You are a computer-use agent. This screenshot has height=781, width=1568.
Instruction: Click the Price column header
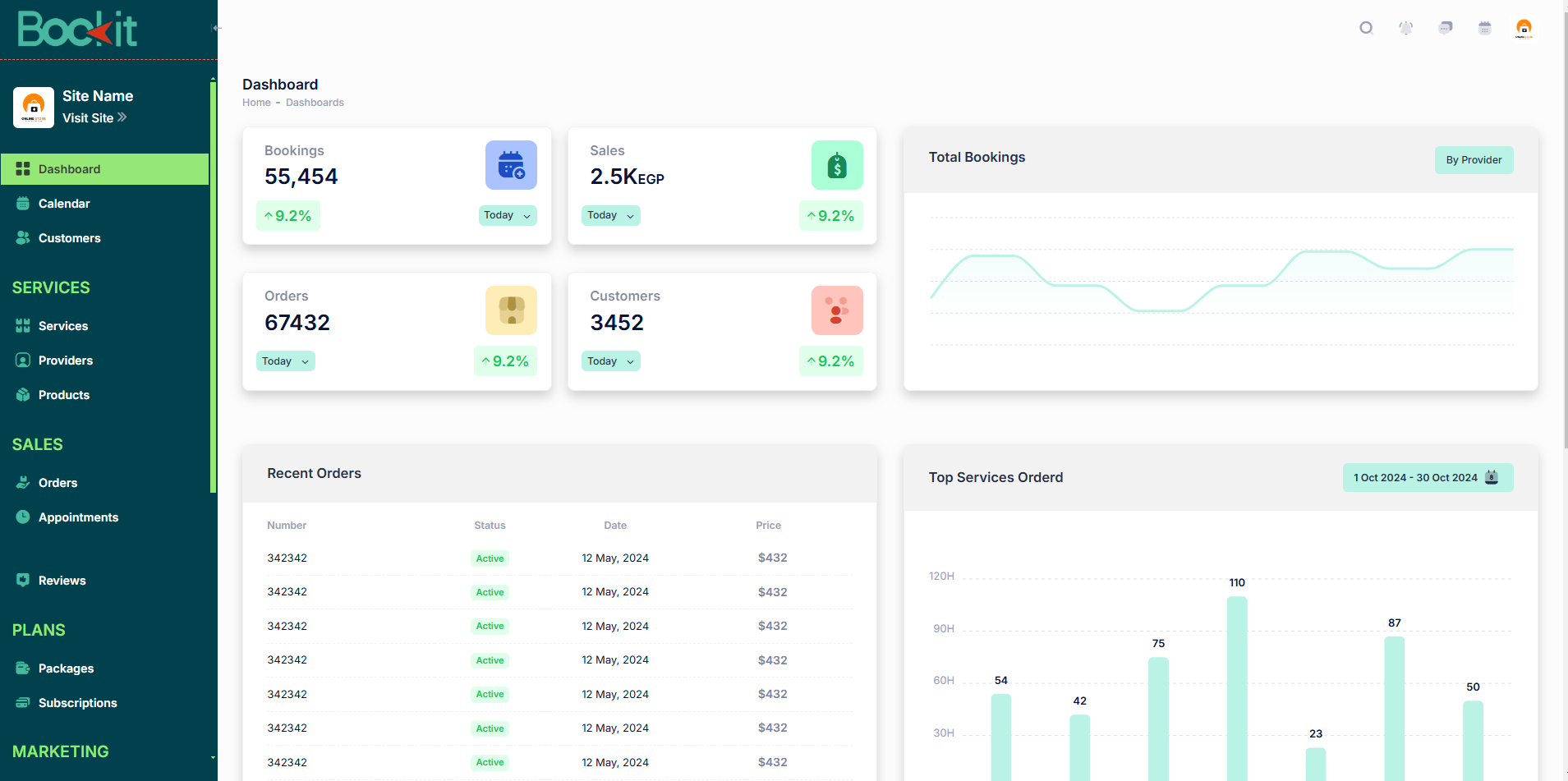tap(769, 526)
